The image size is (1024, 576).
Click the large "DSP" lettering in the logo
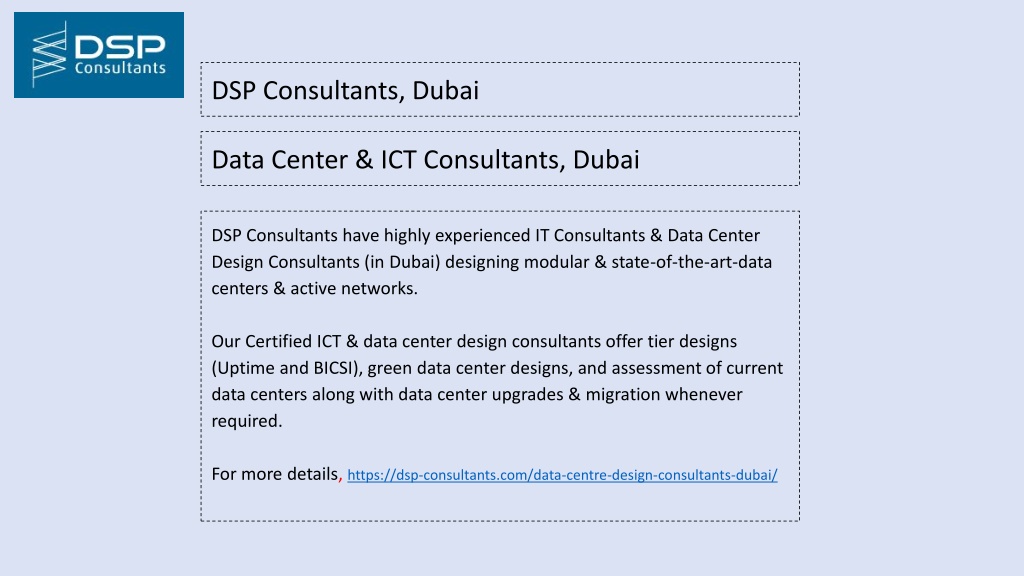pos(120,47)
